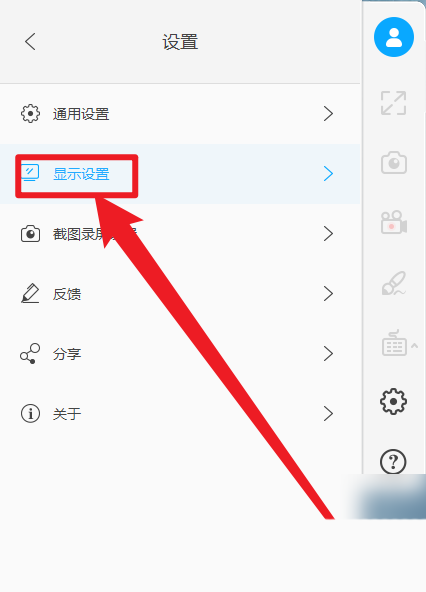Image resolution: width=426 pixels, height=592 pixels.
Task: Select the brush drawing tool icon
Action: click(x=394, y=283)
